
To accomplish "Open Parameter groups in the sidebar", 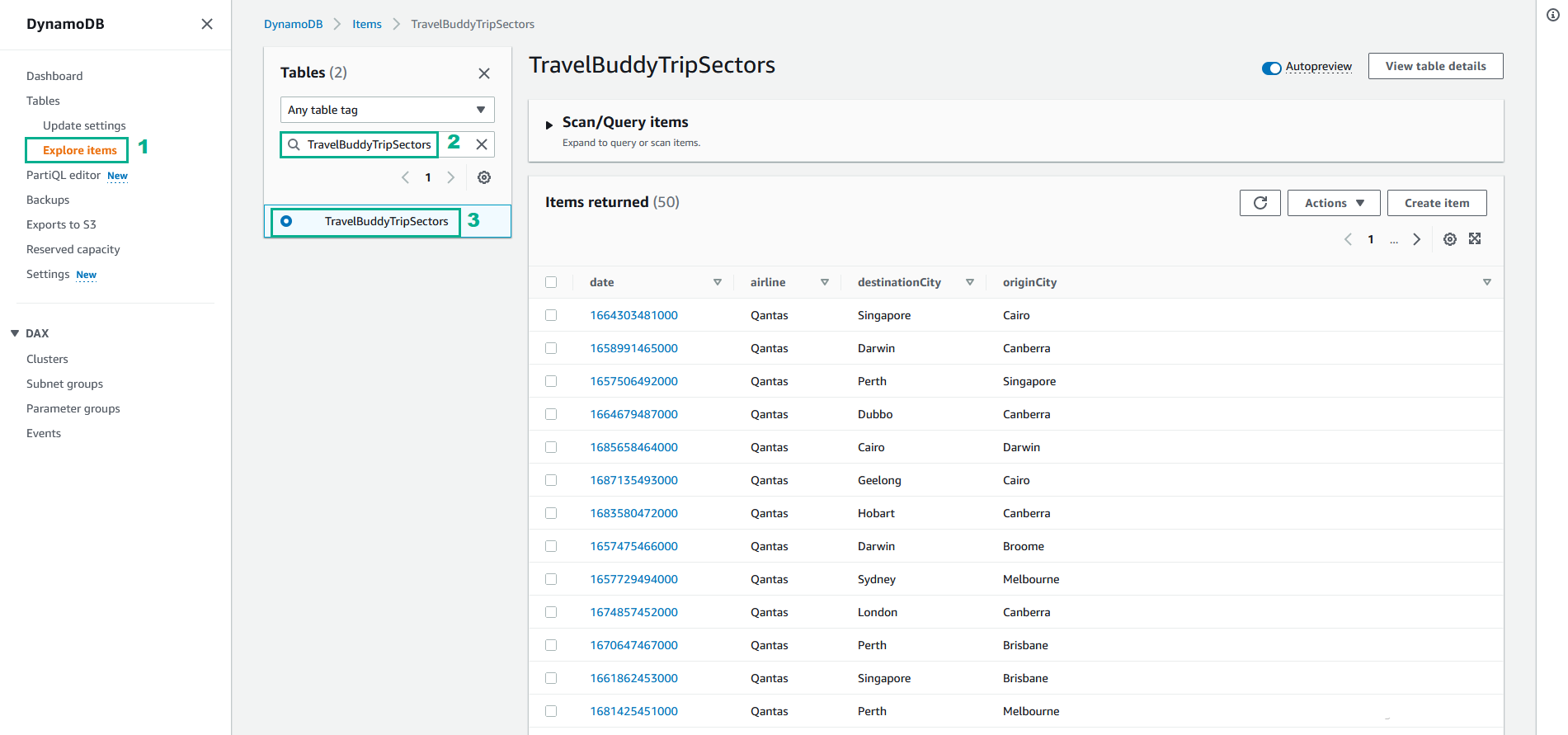I will [x=73, y=408].
